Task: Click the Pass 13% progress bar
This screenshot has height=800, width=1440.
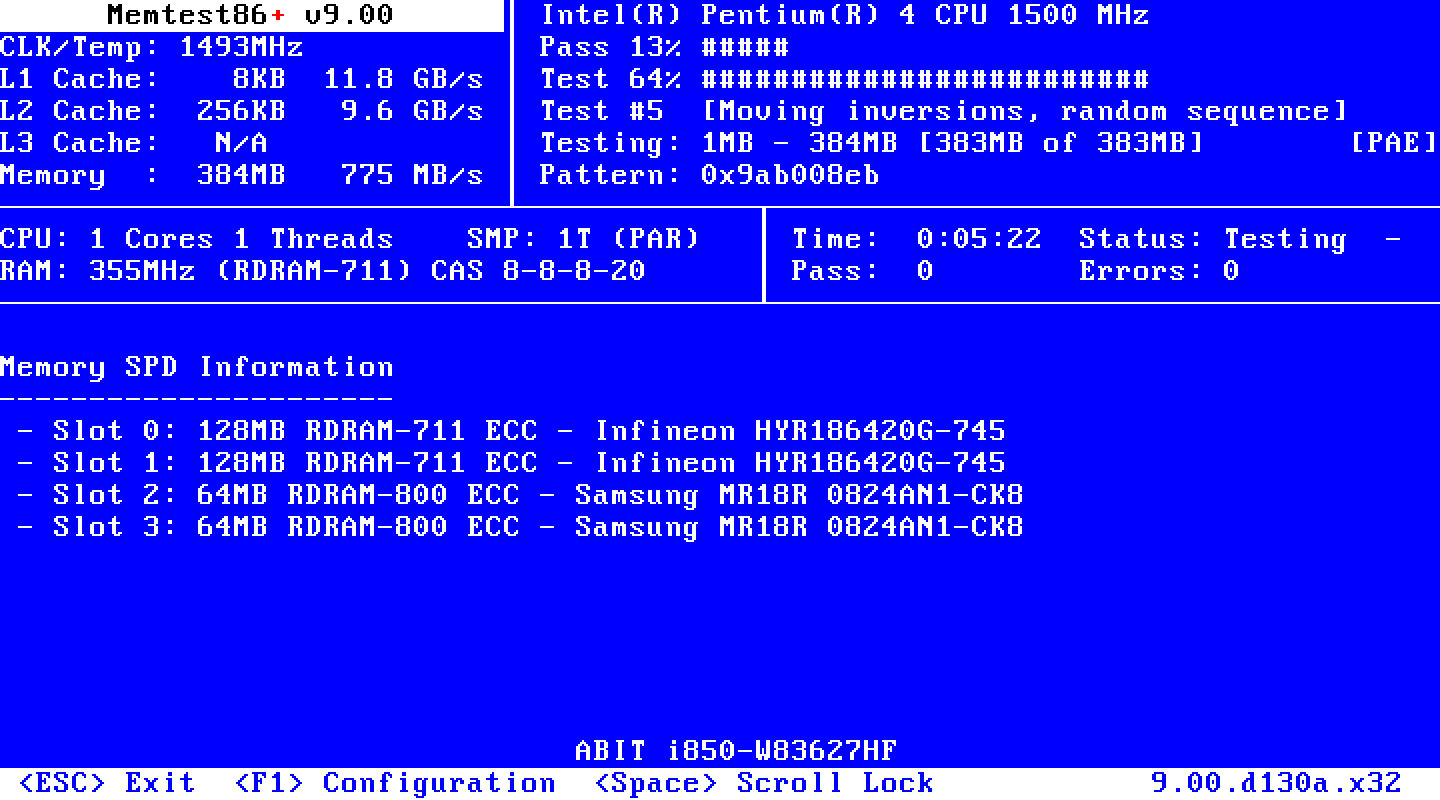Action: tap(745, 47)
